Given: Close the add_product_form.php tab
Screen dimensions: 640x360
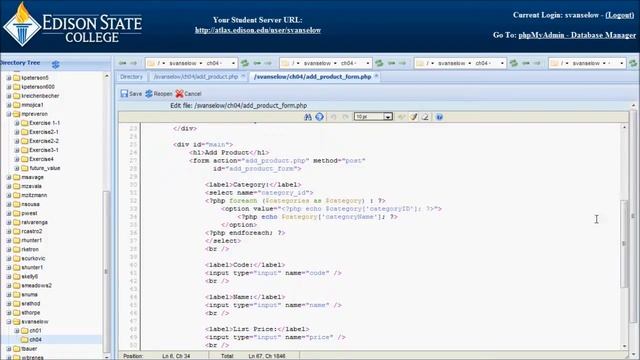Looking at the screenshot, I should point(376,76).
